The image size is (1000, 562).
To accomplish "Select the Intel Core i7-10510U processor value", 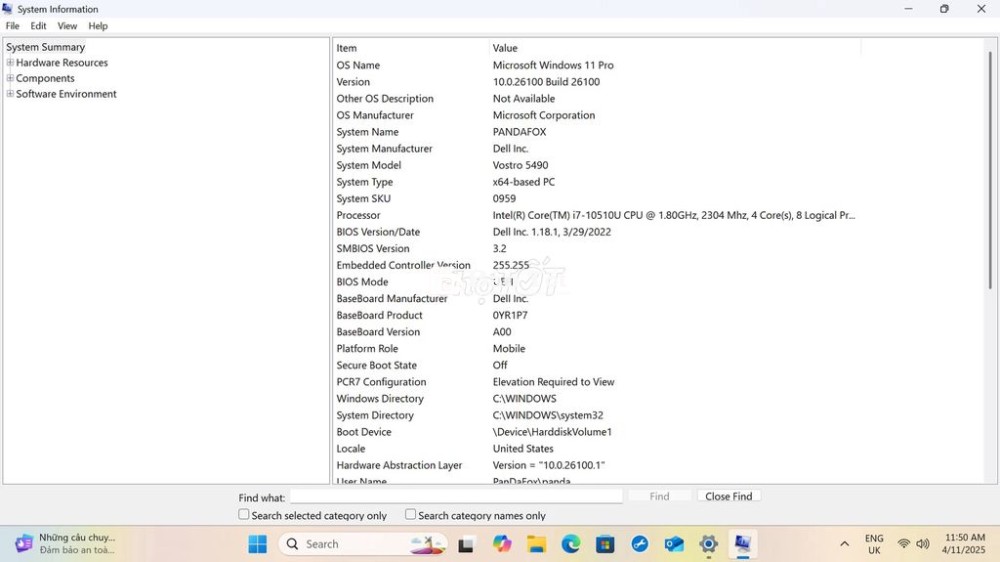I will pyautogui.click(x=673, y=215).
